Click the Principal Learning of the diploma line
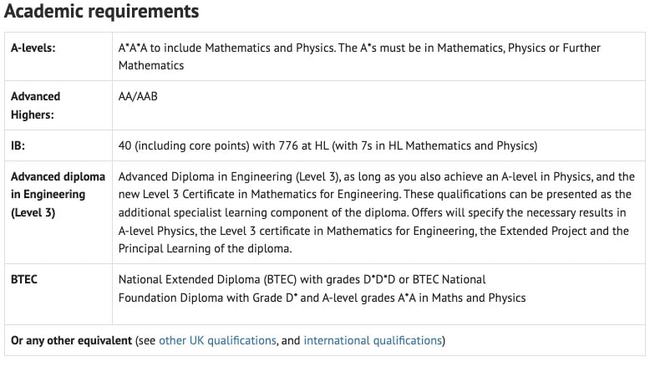This screenshot has width=660, height=367. 205,249
